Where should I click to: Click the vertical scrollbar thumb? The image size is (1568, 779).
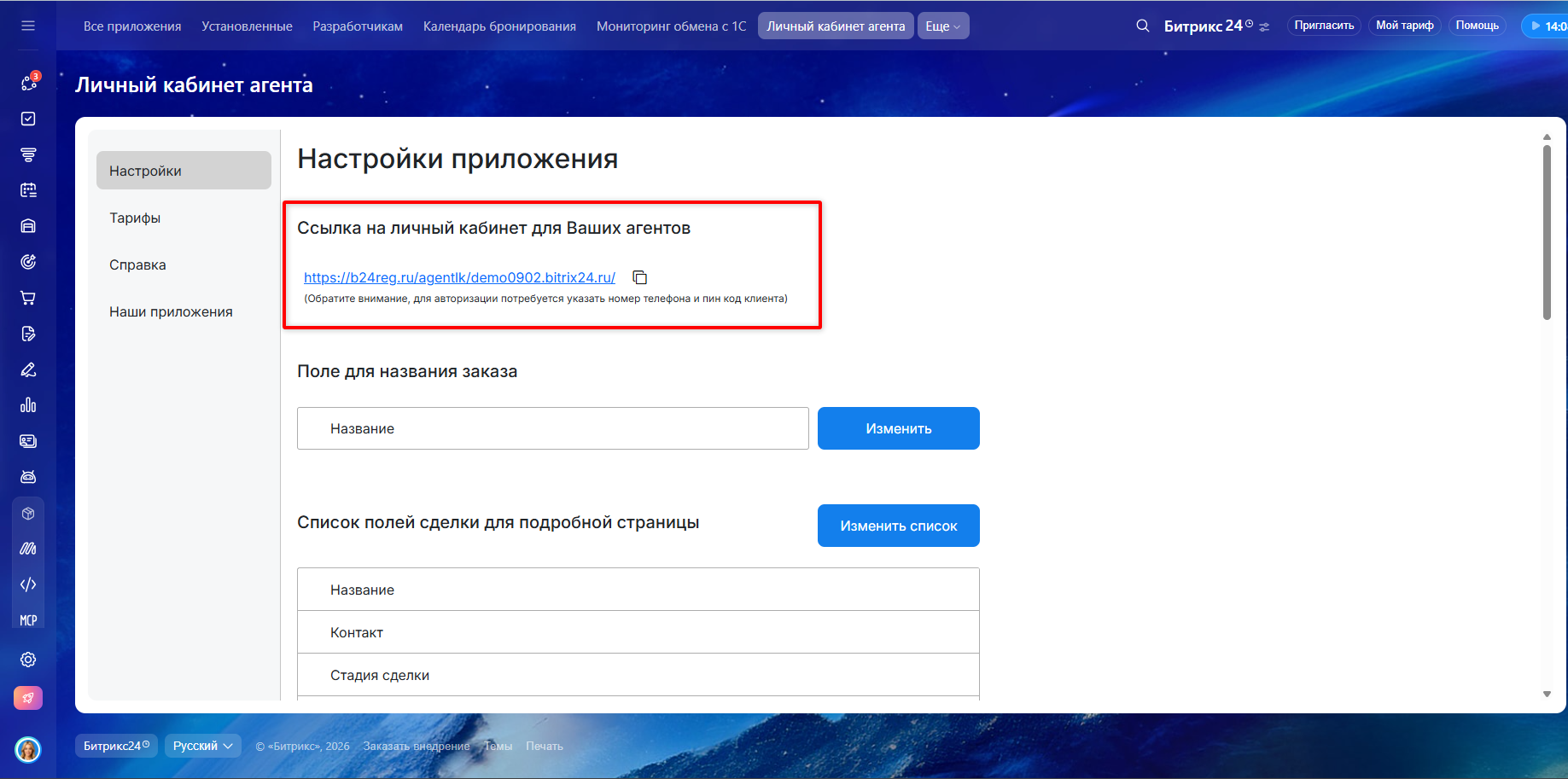[1547, 232]
